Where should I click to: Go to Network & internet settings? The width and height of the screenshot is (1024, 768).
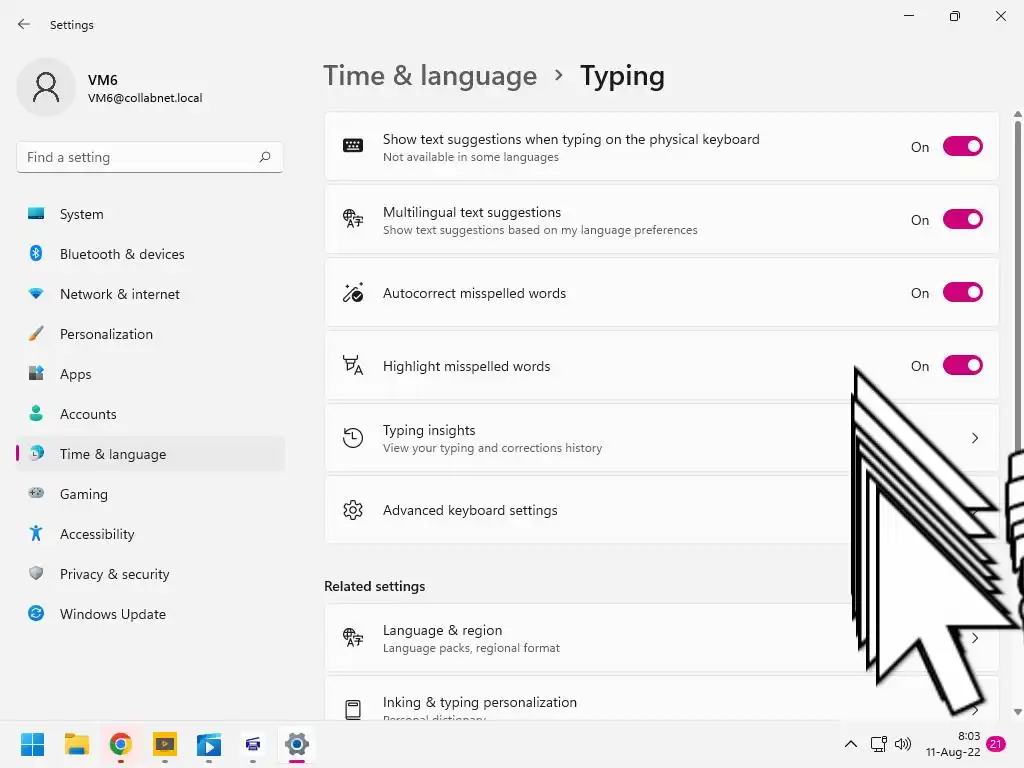coord(150,294)
